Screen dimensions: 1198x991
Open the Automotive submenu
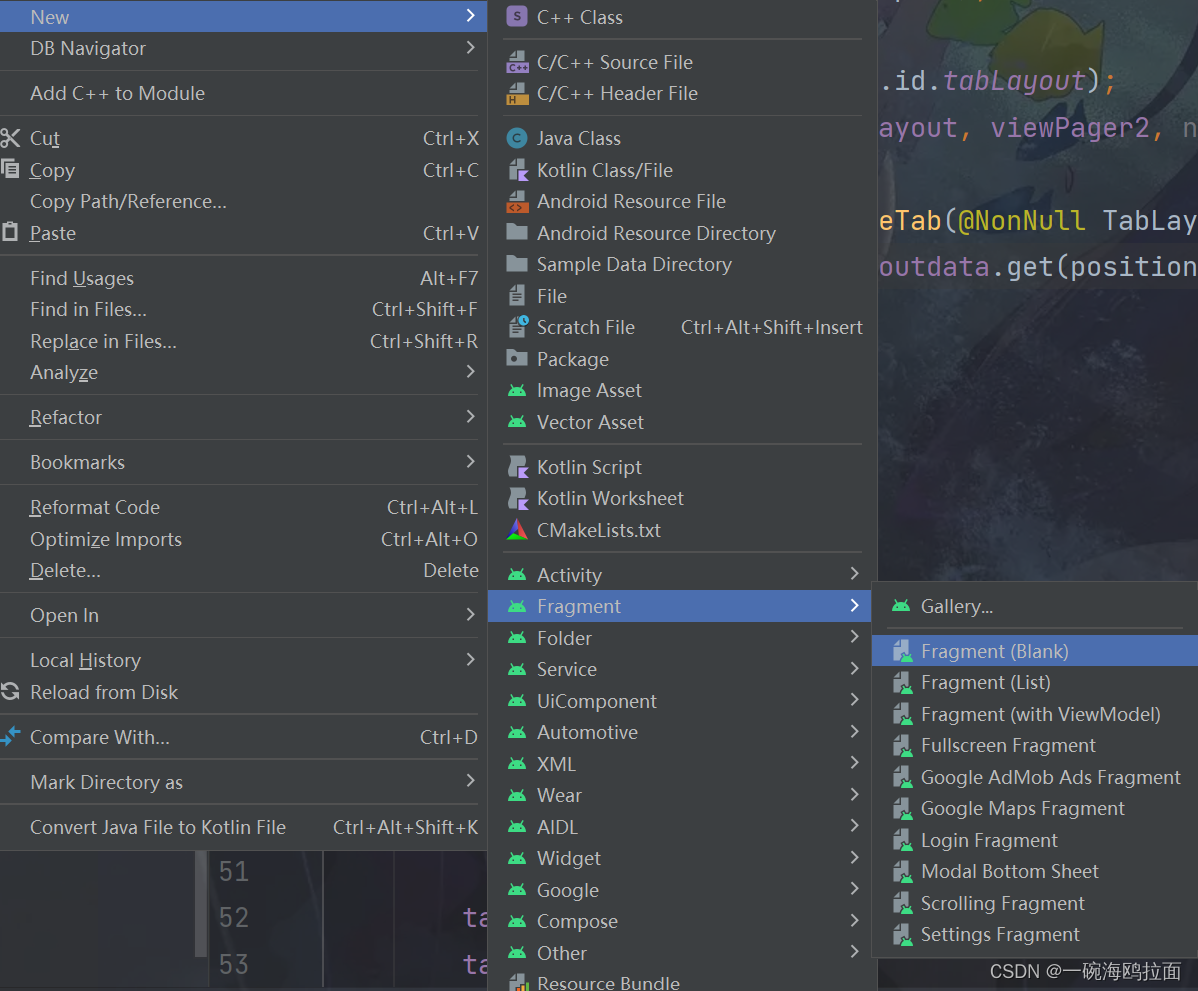point(679,732)
